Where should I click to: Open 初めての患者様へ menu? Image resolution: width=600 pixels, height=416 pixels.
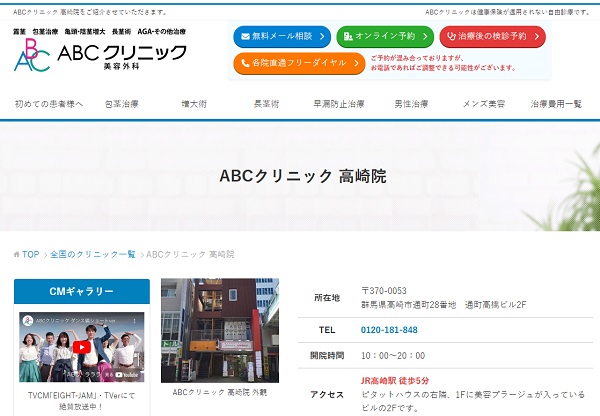click(49, 104)
